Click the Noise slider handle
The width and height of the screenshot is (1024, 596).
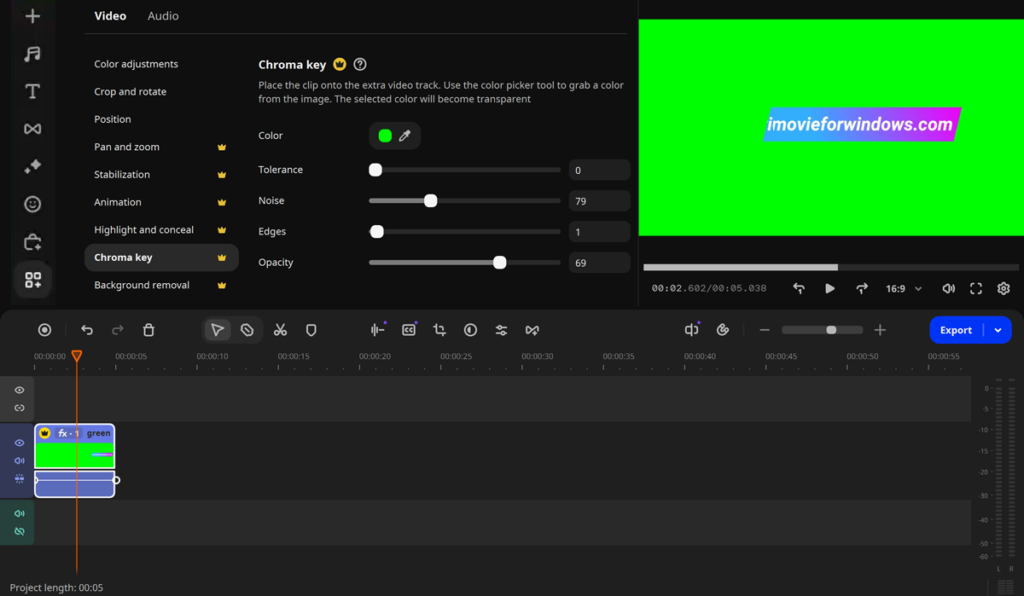[430, 200]
